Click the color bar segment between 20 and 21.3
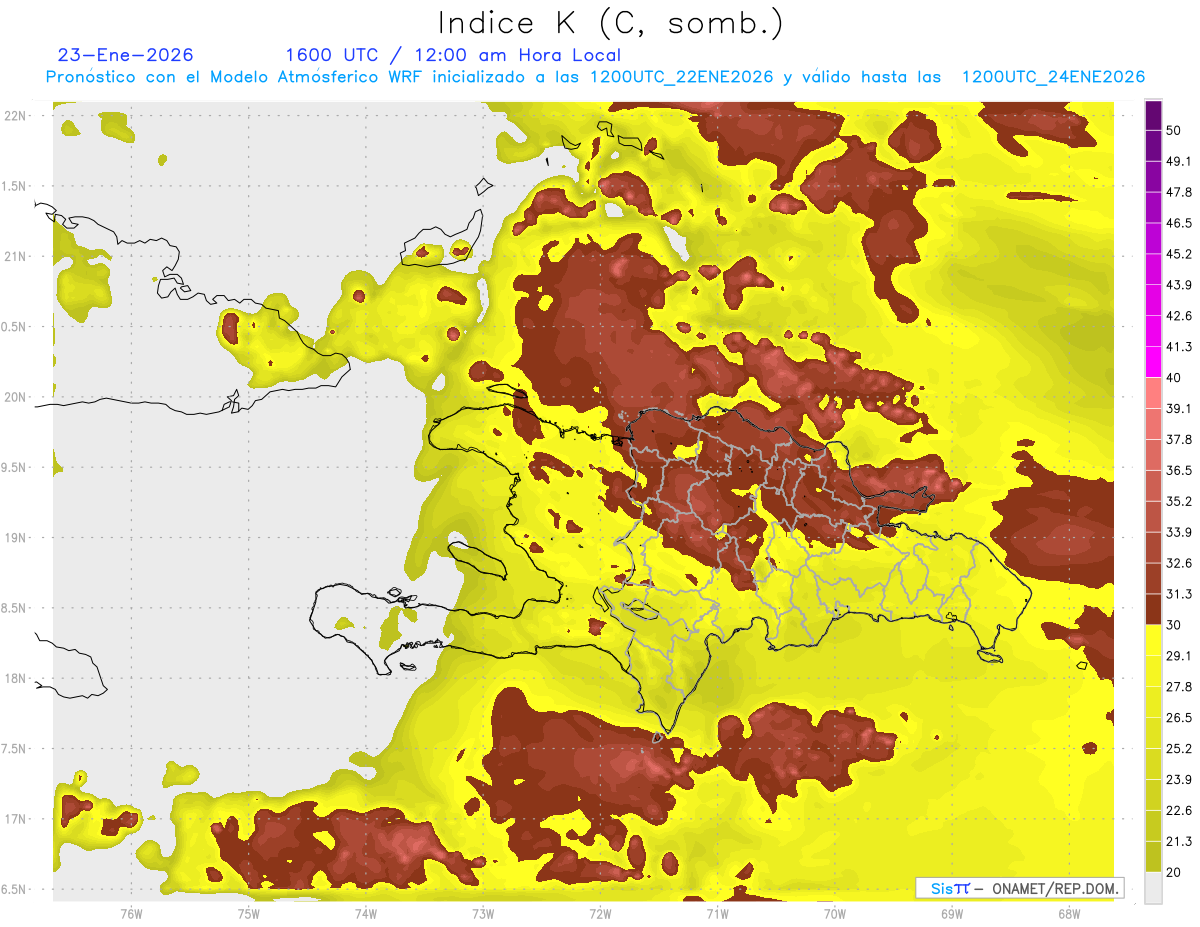The width and height of the screenshot is (1200, 927). coord(1153,857)
